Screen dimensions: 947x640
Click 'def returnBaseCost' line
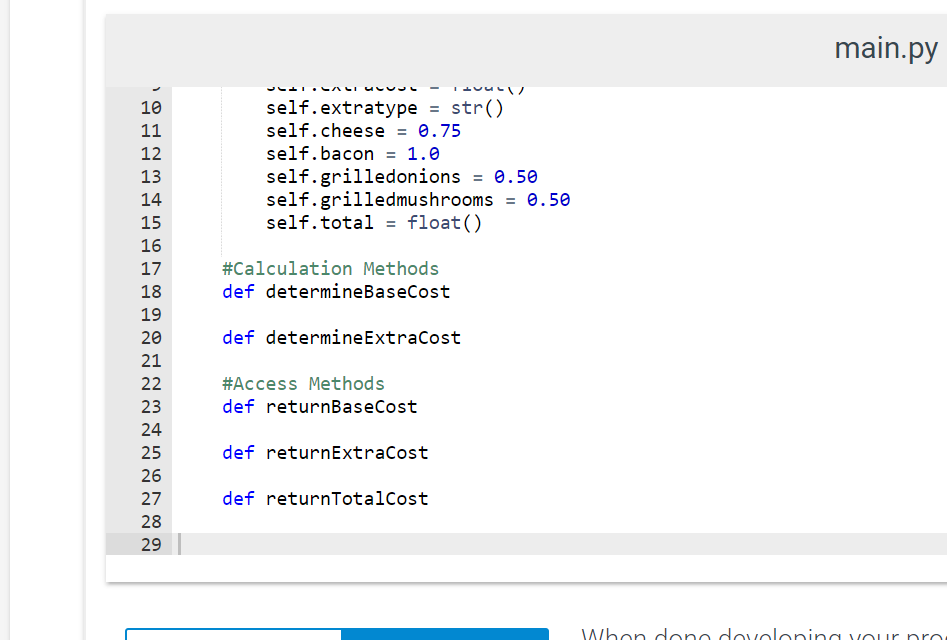[x=319, y=407]
